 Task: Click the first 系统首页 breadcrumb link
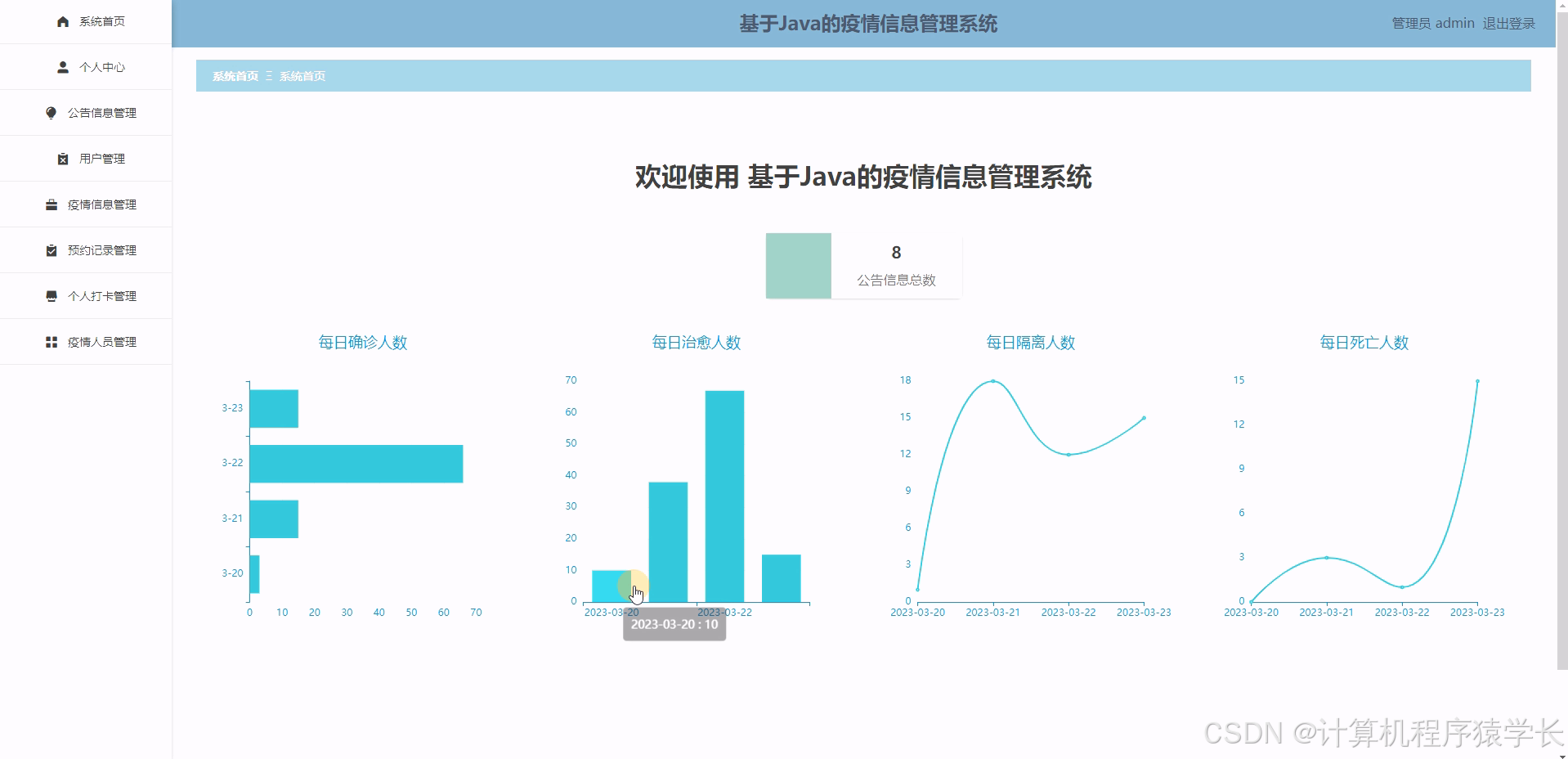(x=235, y=76)
